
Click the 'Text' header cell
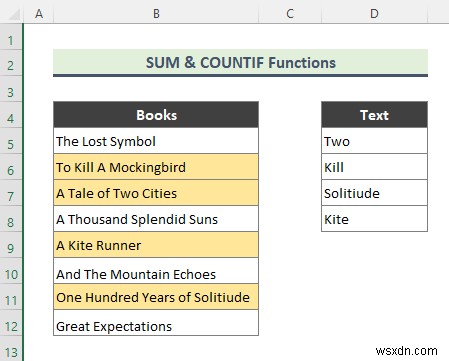point(374,115)
